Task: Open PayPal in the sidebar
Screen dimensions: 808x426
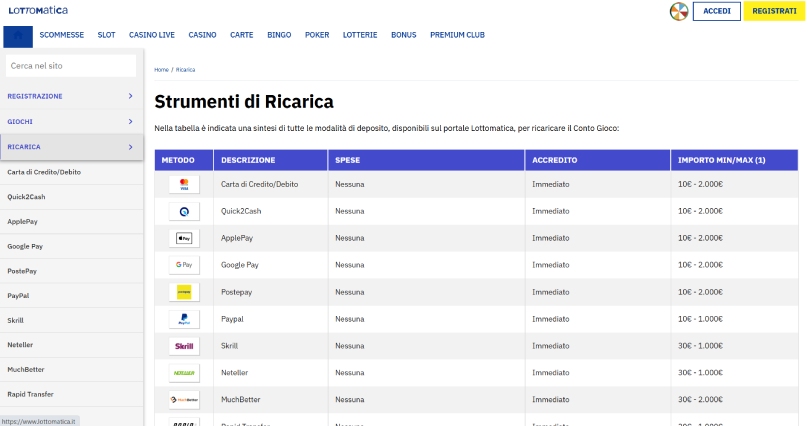Action: point(72,296)
